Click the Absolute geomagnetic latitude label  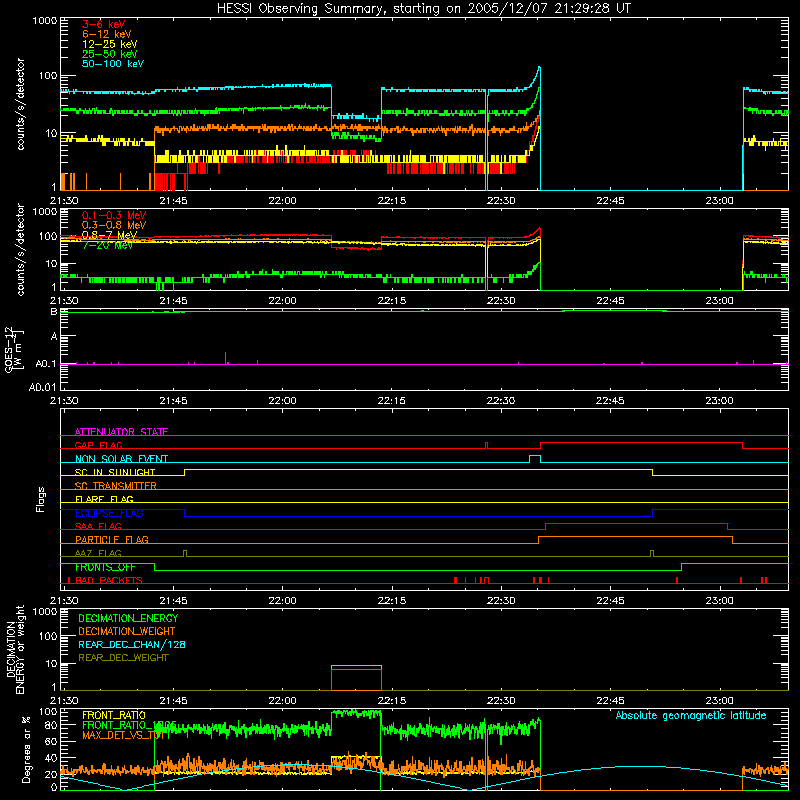pyautogui.click(x=691, y=715)
